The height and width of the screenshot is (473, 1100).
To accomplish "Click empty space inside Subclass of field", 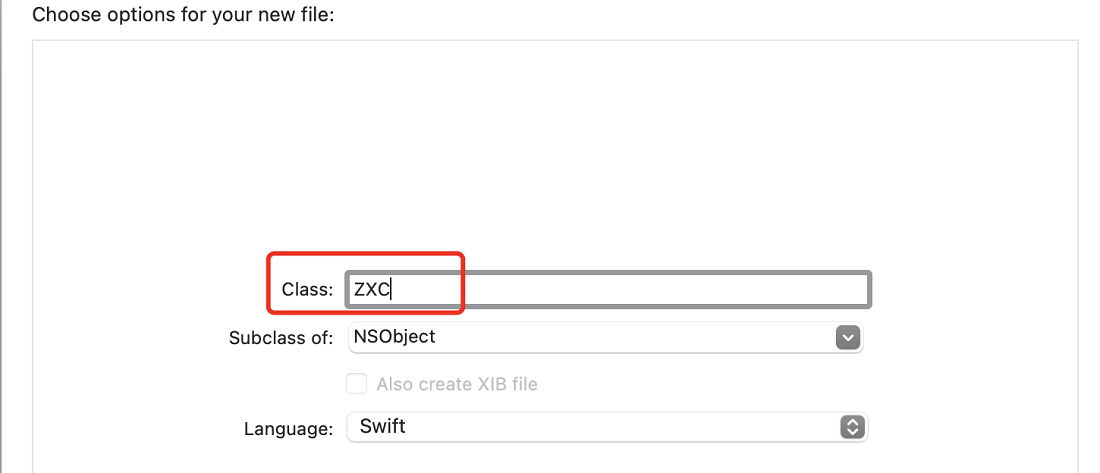I will [631, 338].
